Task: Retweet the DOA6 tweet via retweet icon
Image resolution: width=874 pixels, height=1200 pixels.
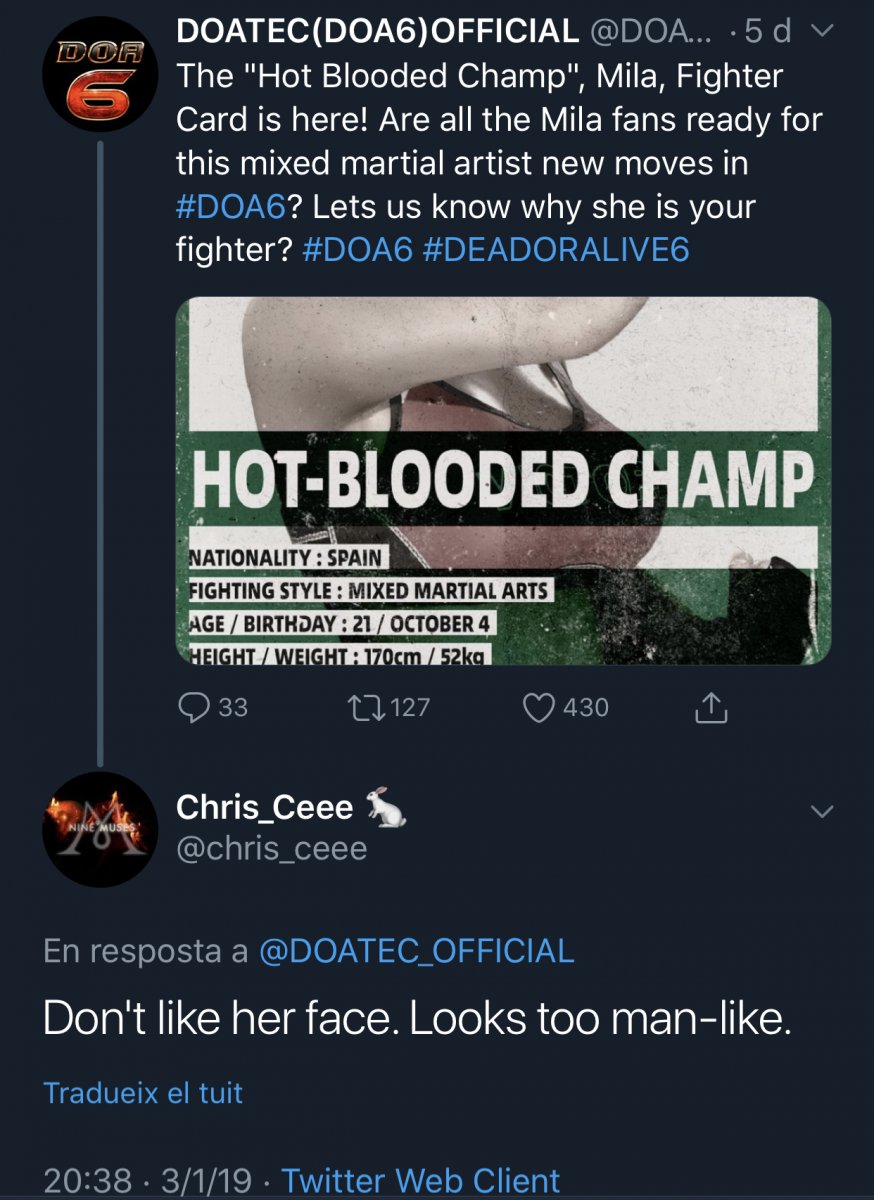Action: (x=357, y=707)
